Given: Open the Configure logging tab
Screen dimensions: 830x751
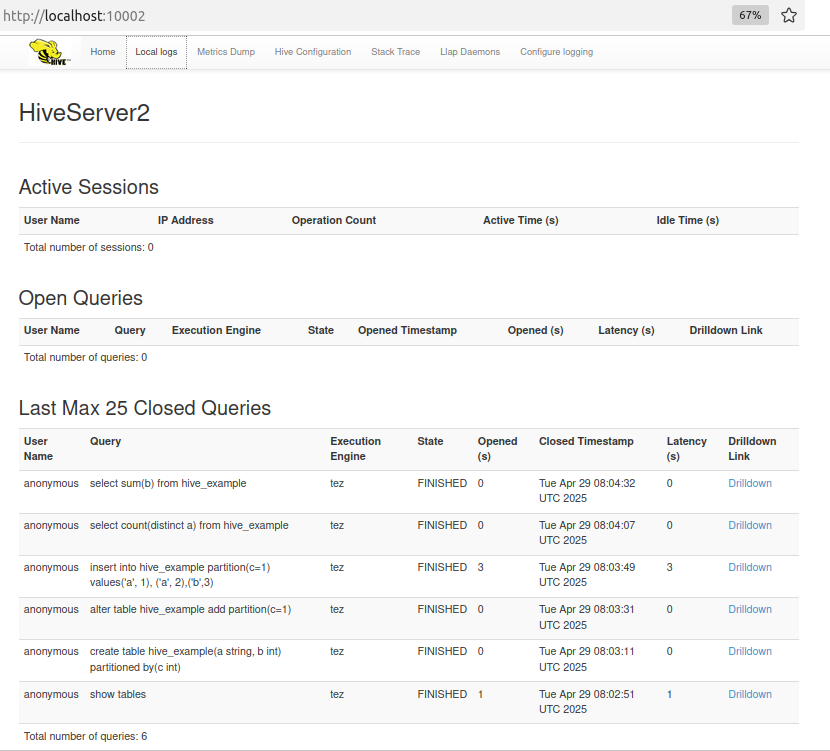Looking at the screenshot, I should 556,52.
